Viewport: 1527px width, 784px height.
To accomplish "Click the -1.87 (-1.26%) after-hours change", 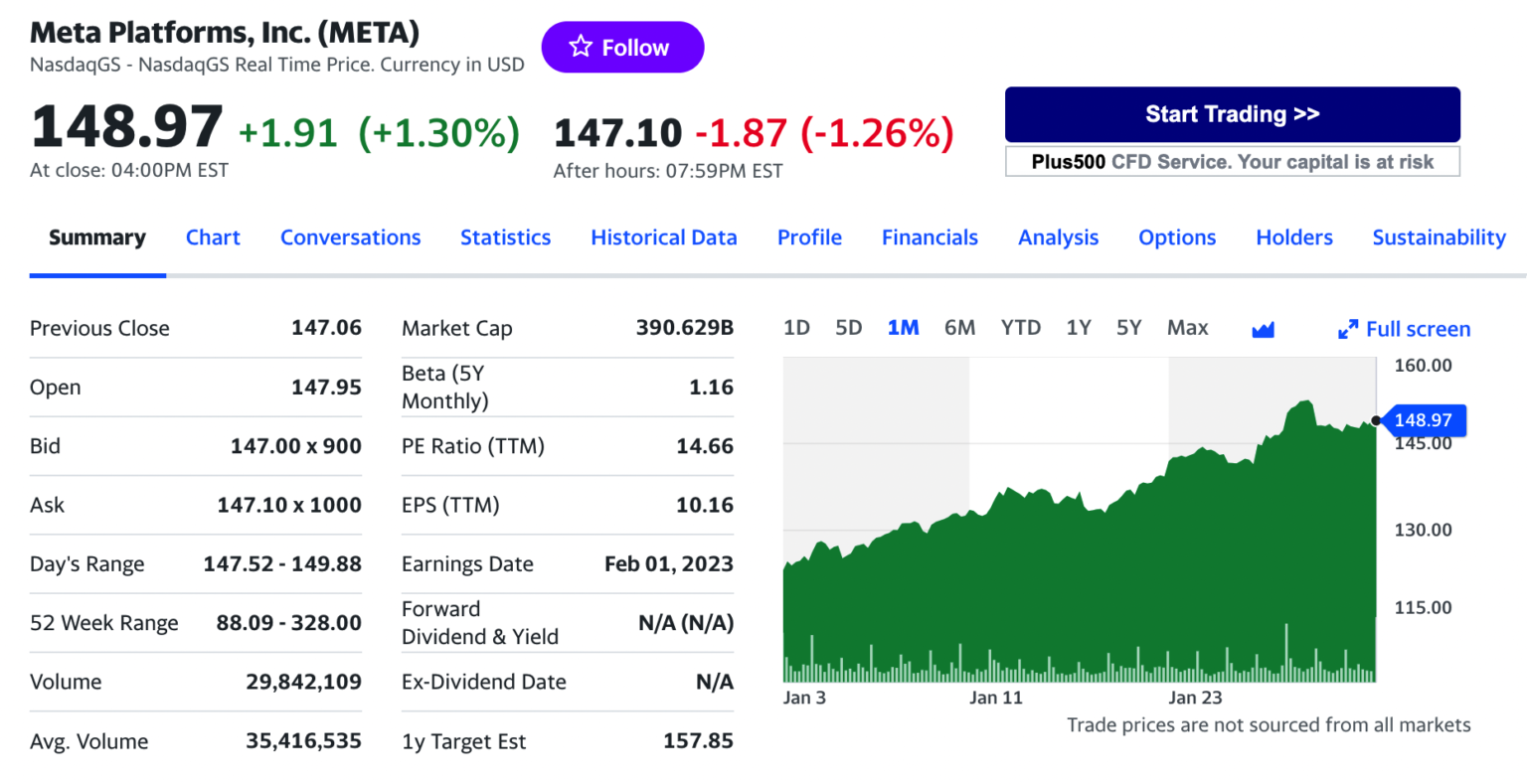I will pyautogui.click(x=824, y=132).
